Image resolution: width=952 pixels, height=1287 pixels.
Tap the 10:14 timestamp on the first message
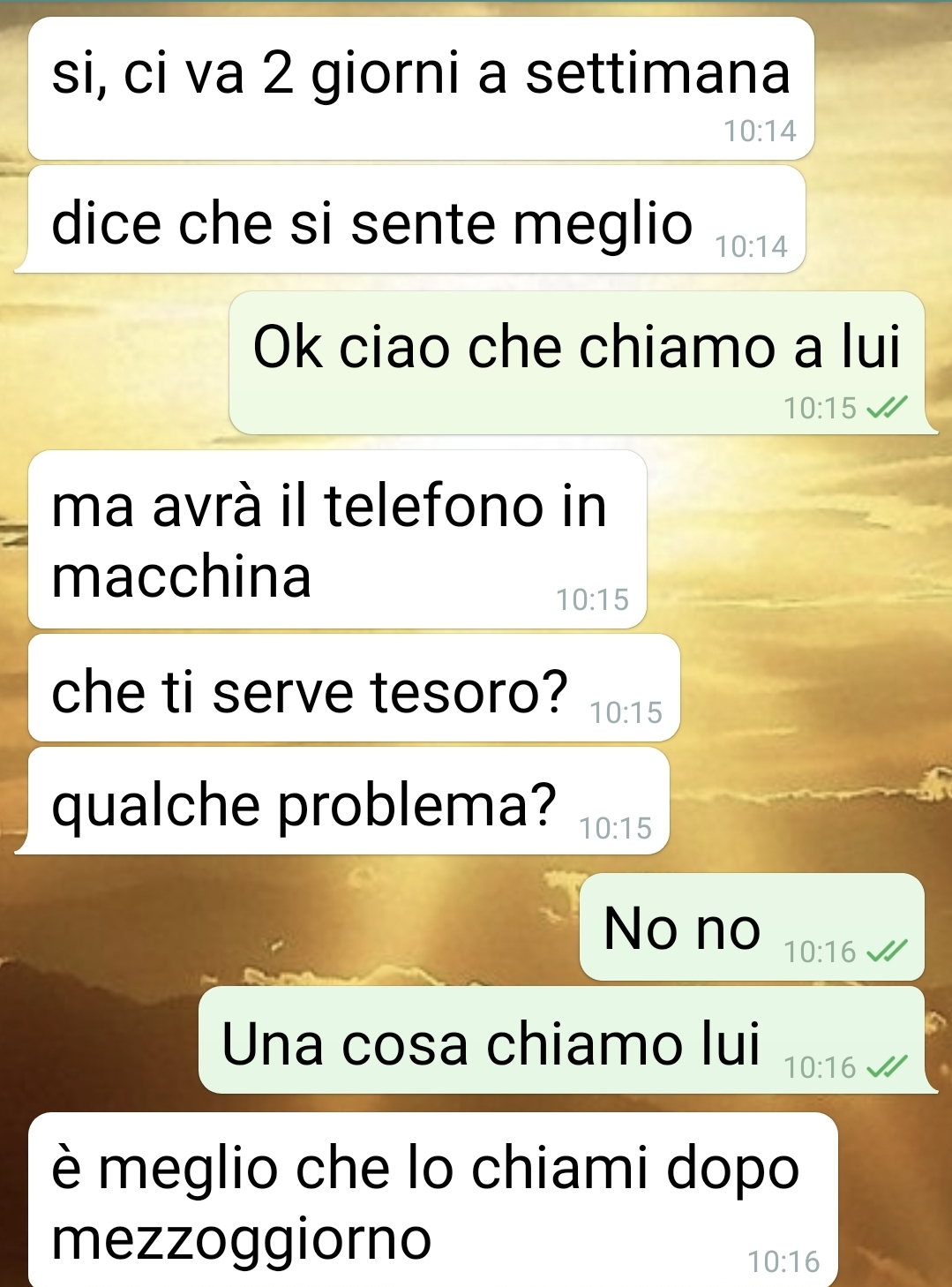tap(760, 131)
